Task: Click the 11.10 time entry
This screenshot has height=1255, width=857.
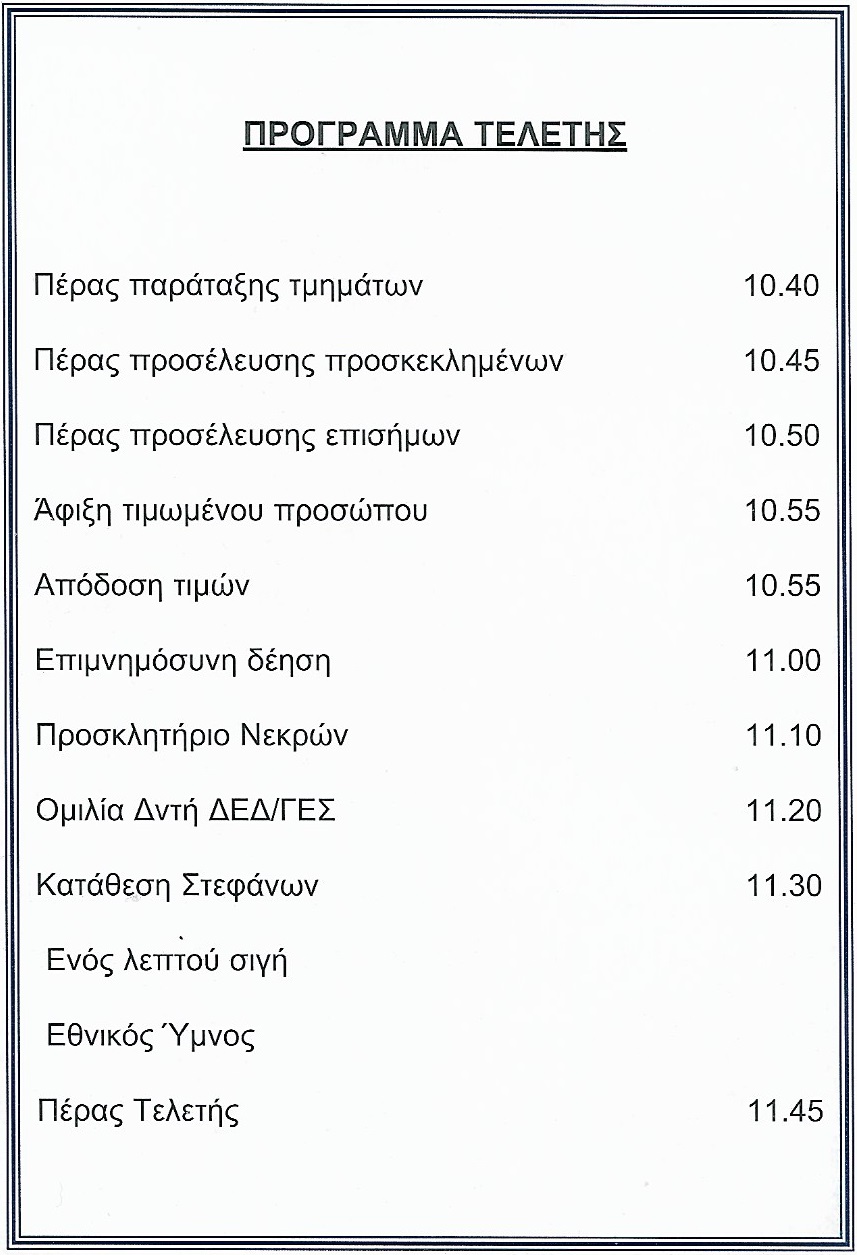Action: tap(783, 736)
